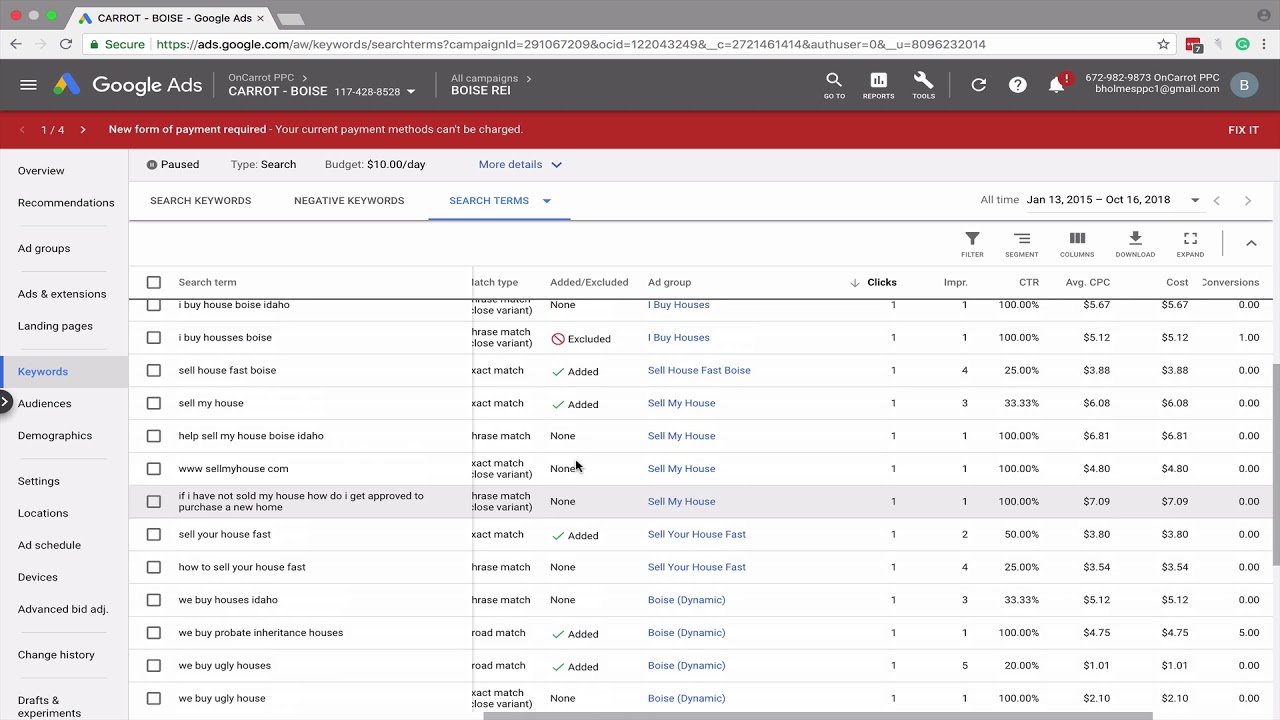Expand the collapsed side panel arrow

tap(5, 403)
